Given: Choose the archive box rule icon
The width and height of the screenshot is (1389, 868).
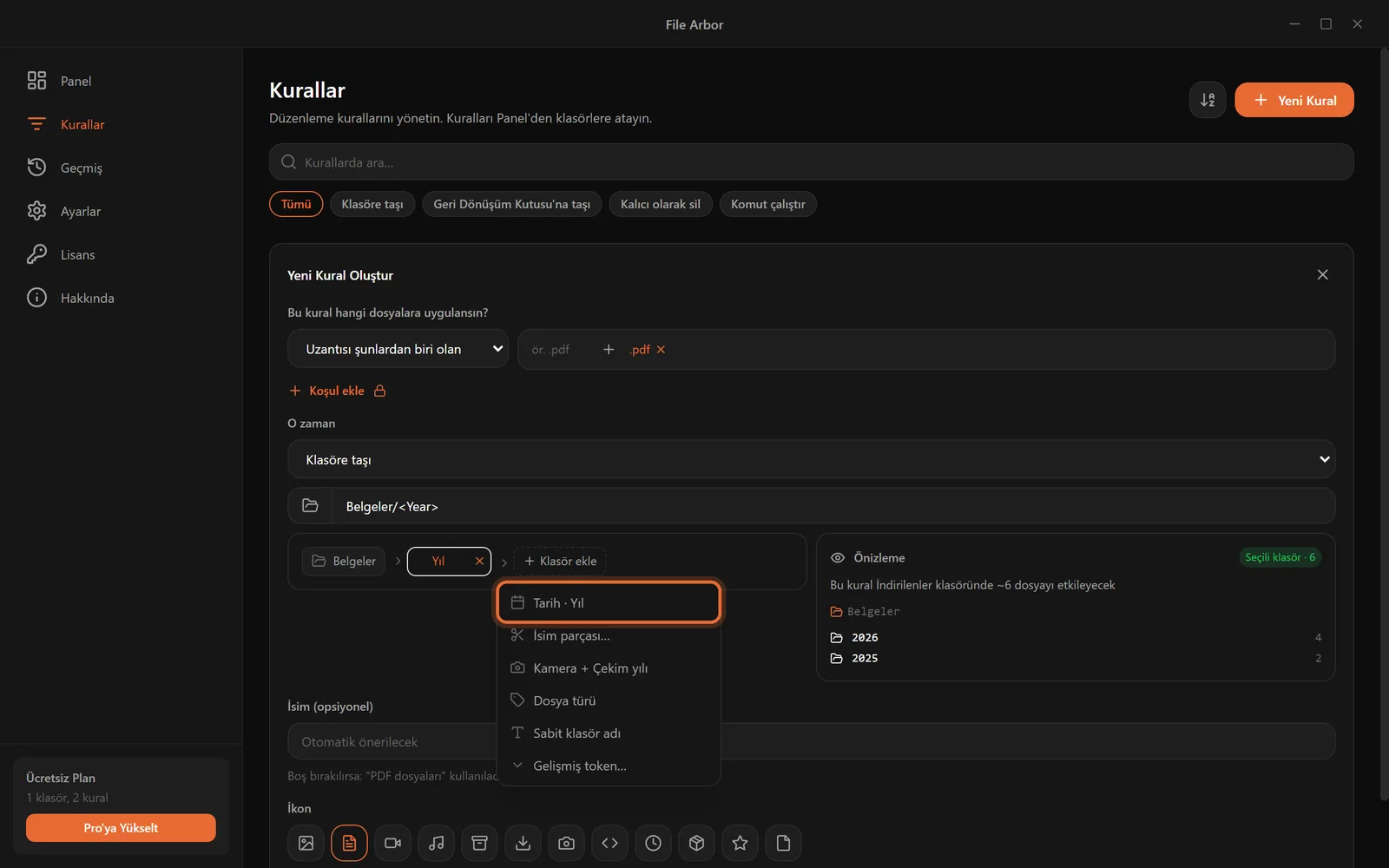Looking at the screenshot, I should 479,843.
